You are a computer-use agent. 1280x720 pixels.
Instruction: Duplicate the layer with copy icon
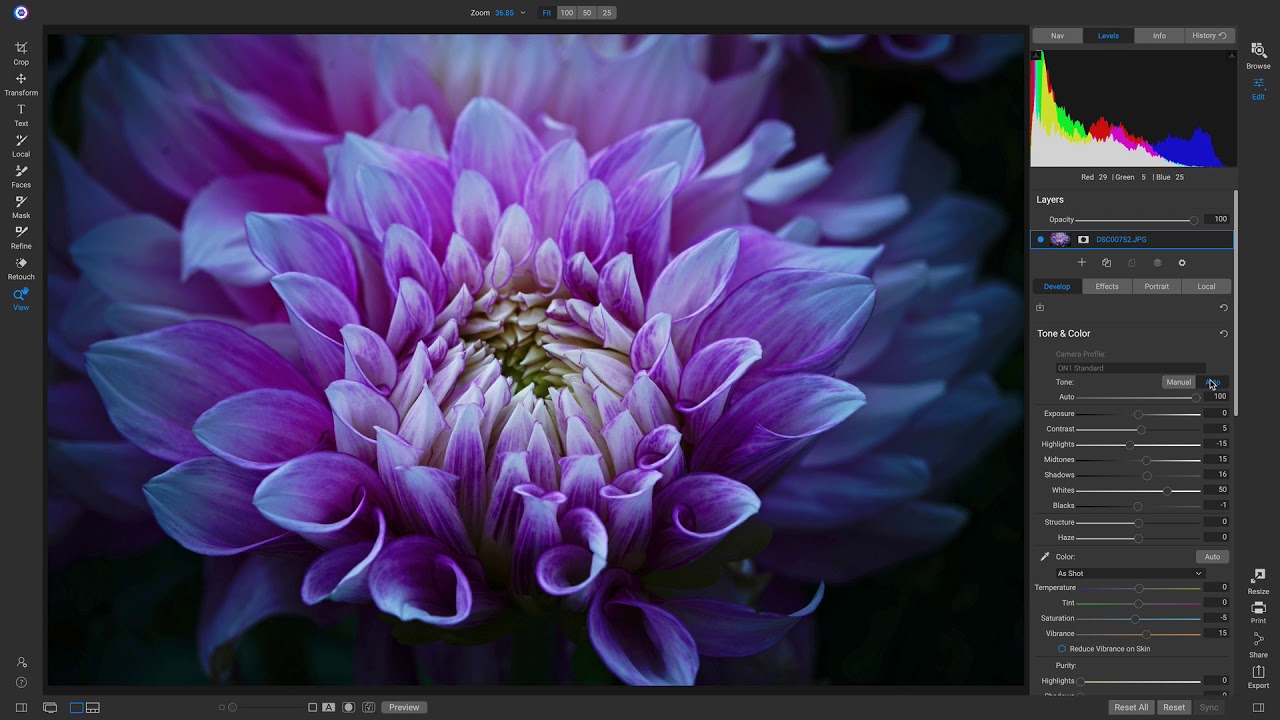(1106, 263)
